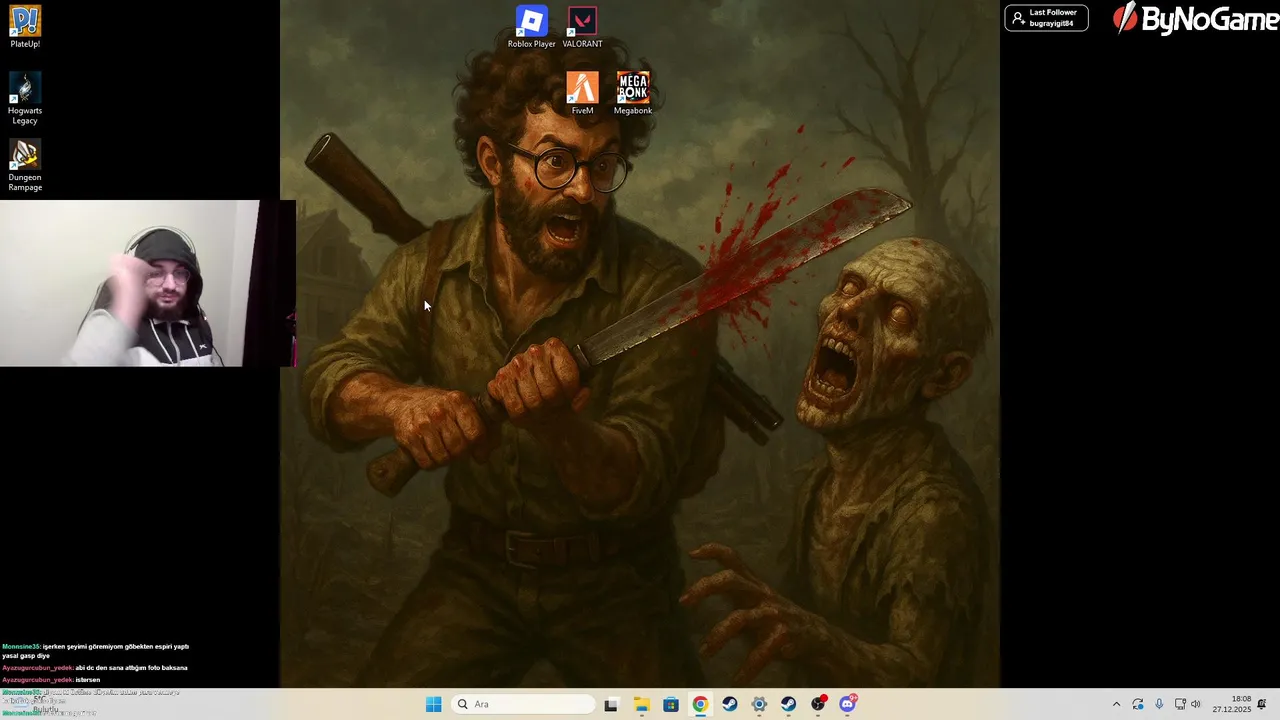Open the Dungeon Rampage desktop shortcut
Viewport: 1280px width, 720px height.
(25, 165)
